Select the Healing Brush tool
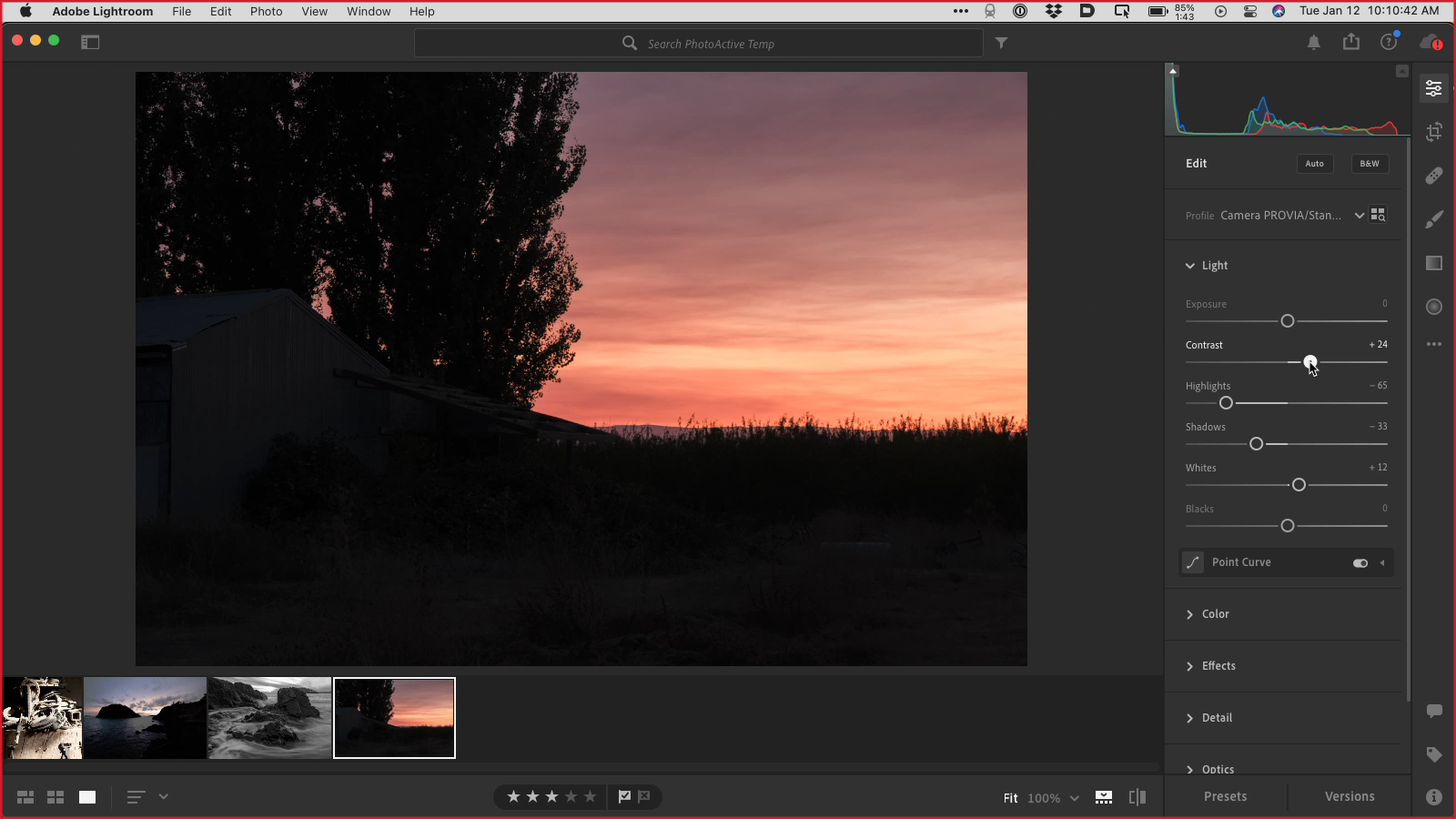 (1434, 176)
